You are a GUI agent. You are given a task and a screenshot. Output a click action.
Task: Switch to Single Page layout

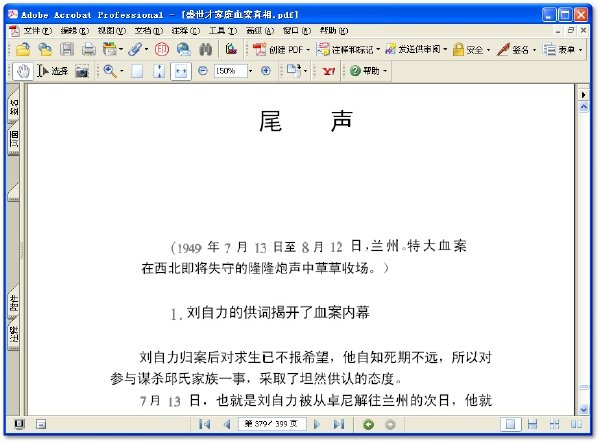tap(510, 424)
